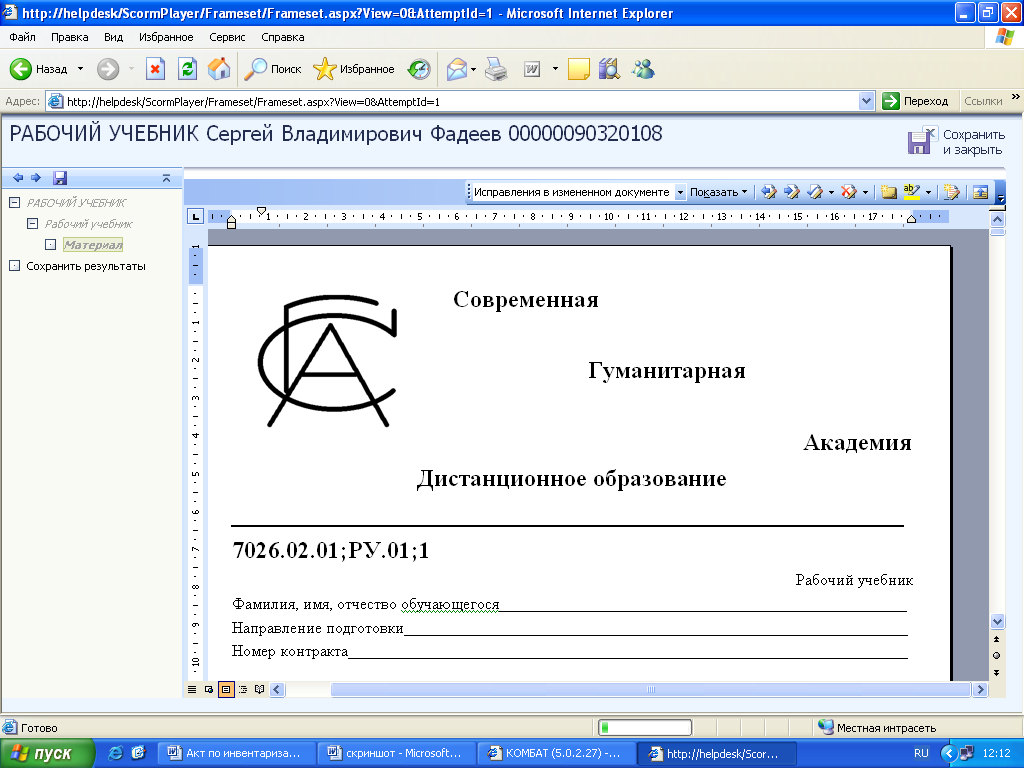Click the Forward navigation arrow in the browser toolbar
1024x768 pixels.
pyautogui.click(x=108, y=69)
